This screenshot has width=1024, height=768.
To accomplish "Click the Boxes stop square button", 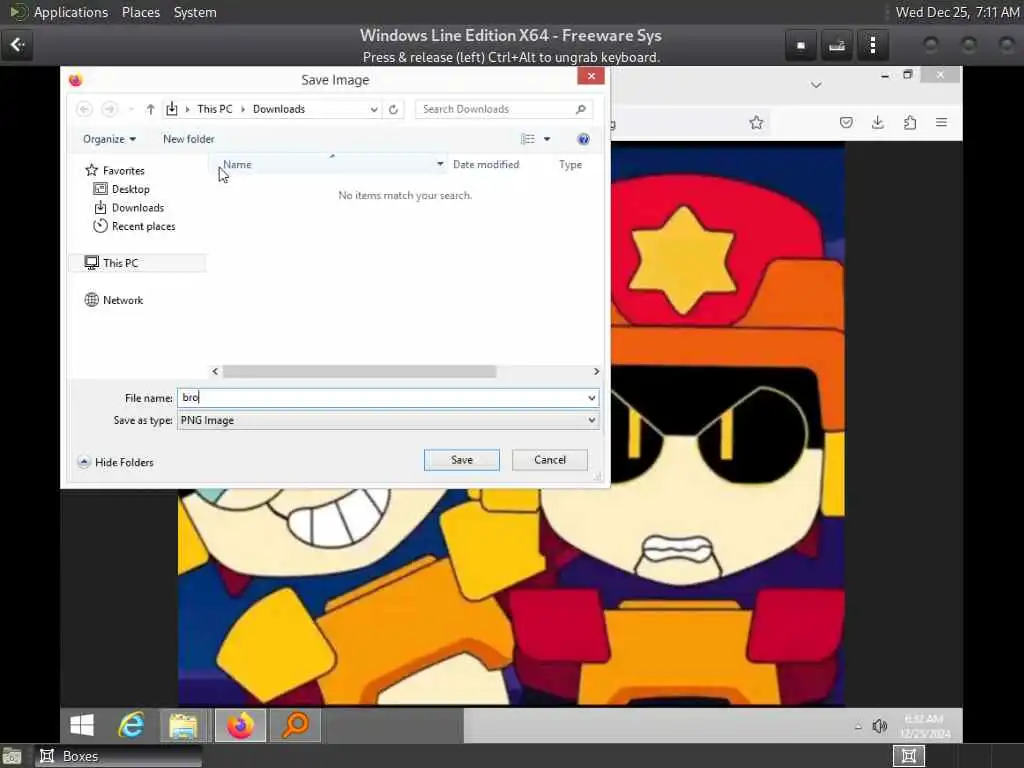I will pyautogui.click(x=801, y=45).
